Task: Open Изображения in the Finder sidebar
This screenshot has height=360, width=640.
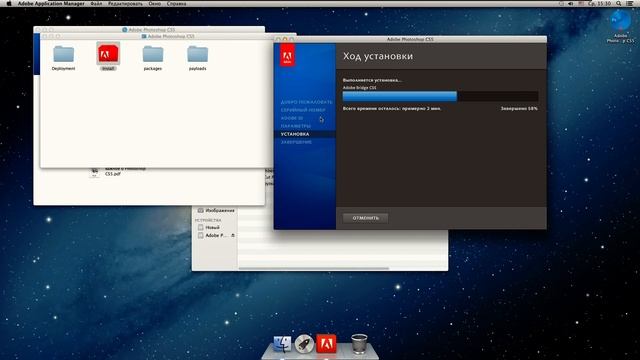Action: pyautogui.click(x=216, y=211)
